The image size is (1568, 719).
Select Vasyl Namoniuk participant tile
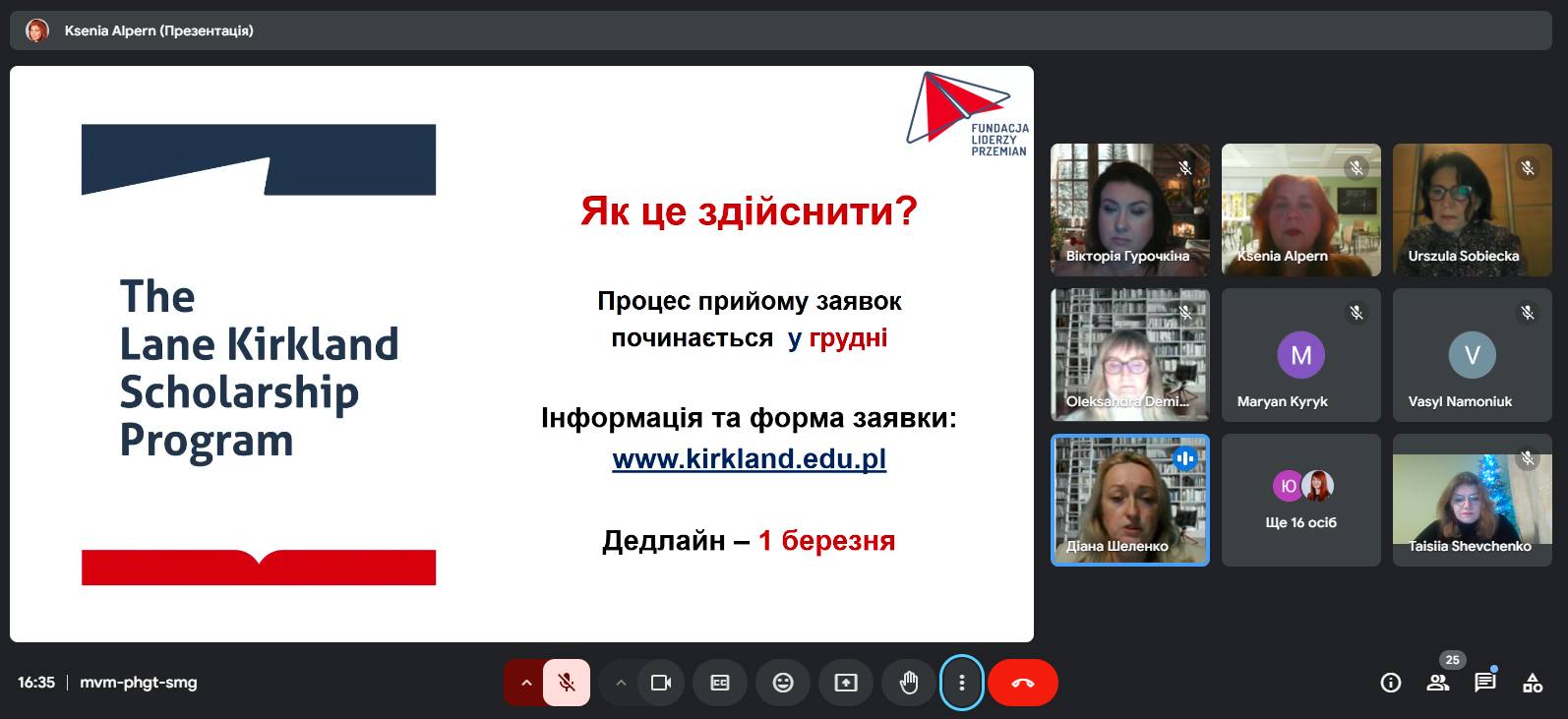tap(1473, 355)
